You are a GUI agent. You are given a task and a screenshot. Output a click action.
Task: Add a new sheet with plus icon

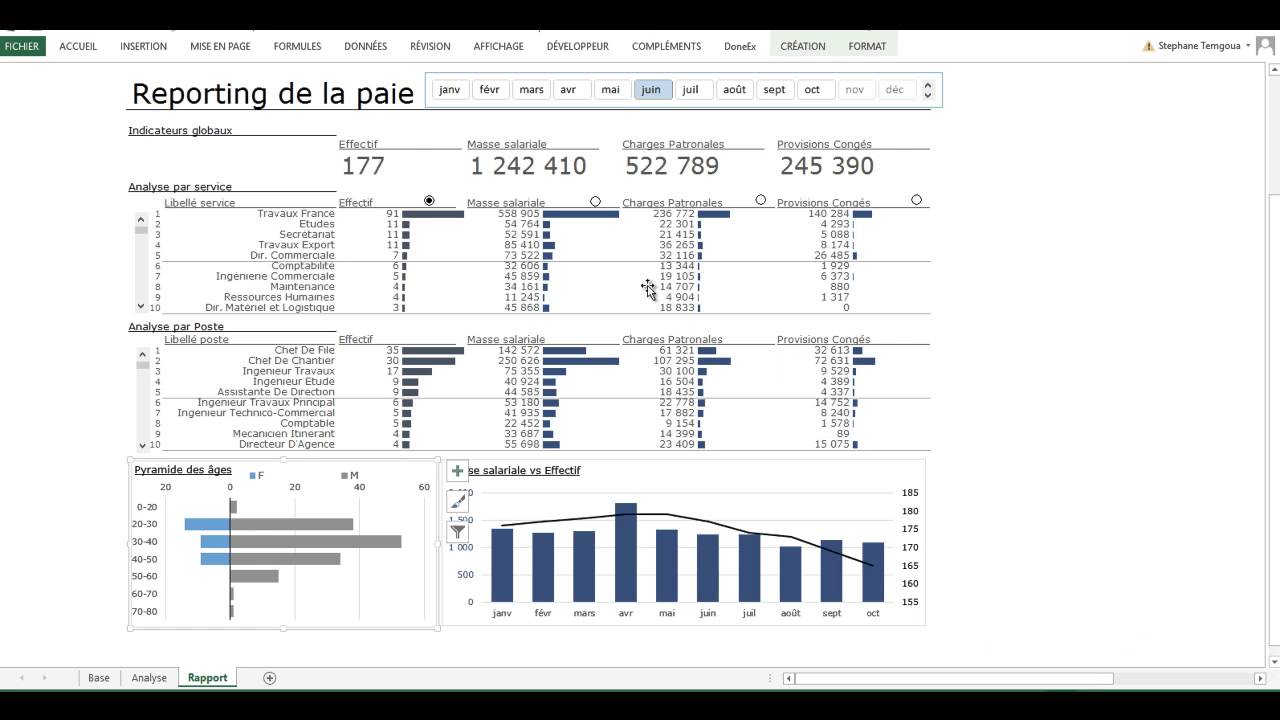point(269,678)
